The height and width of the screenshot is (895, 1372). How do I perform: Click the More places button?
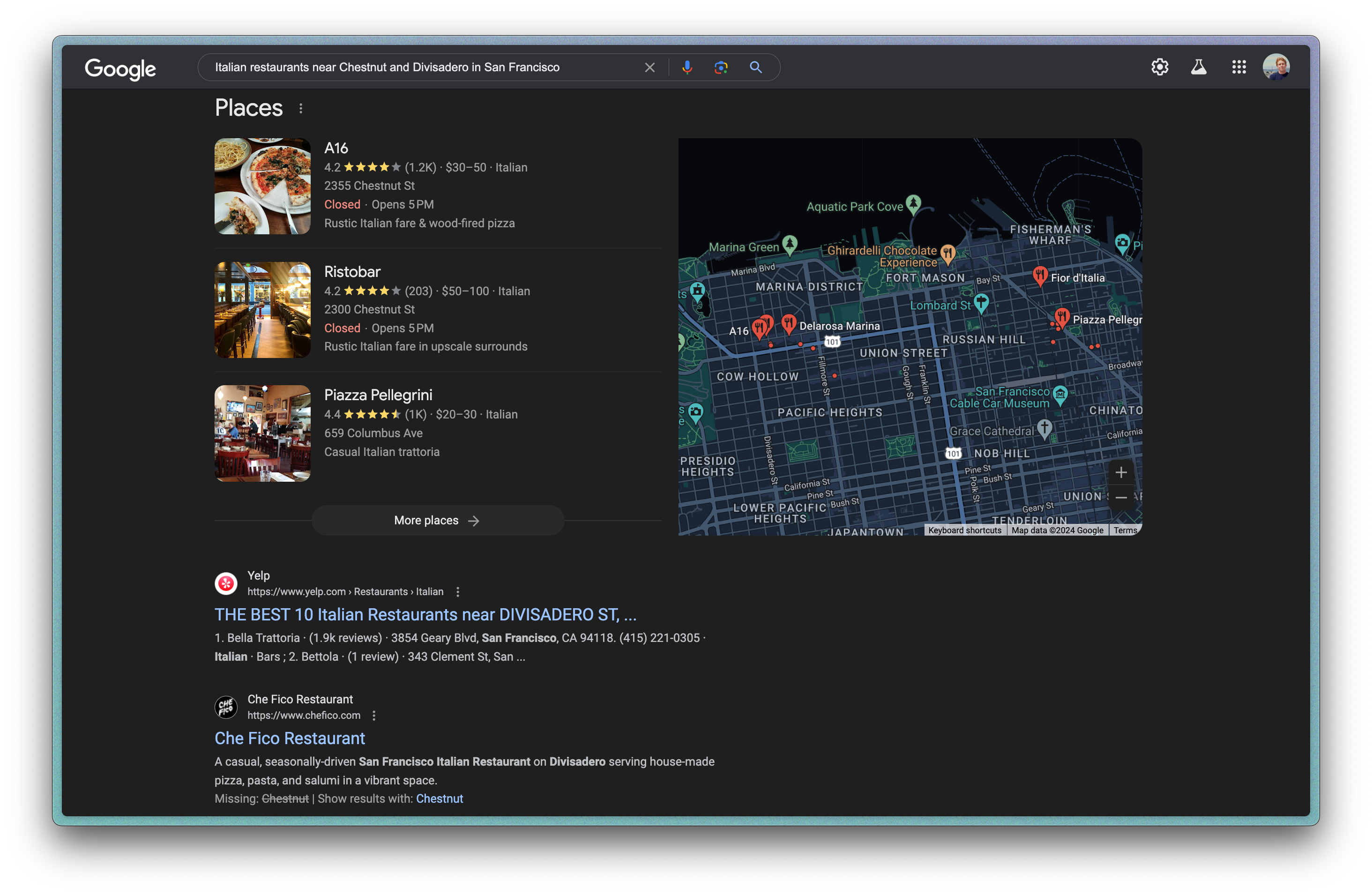click(437, 521)
